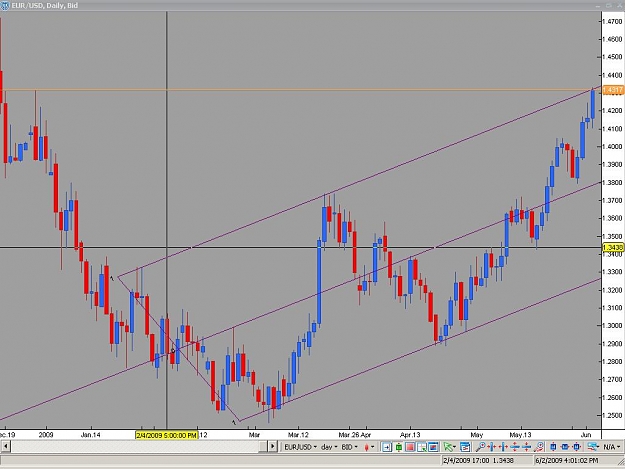Open the EURUSD symbol dropdown
625x469 pixels.
coord(301,447)
